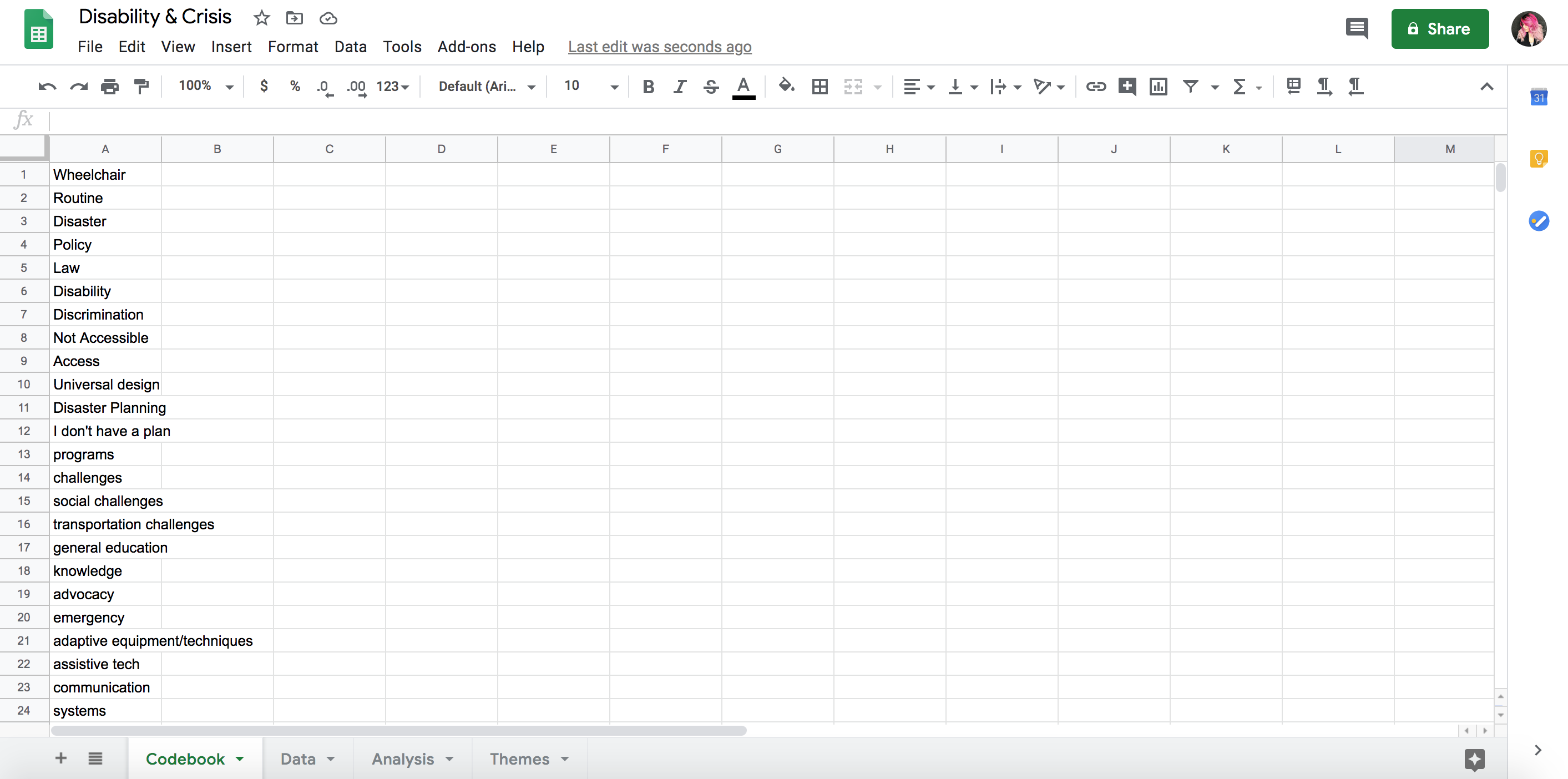Image resolution: width=1568 pixels, height=779 pixels.
Task: Choose a text color from the color picker
Action: tap(743, 87)
